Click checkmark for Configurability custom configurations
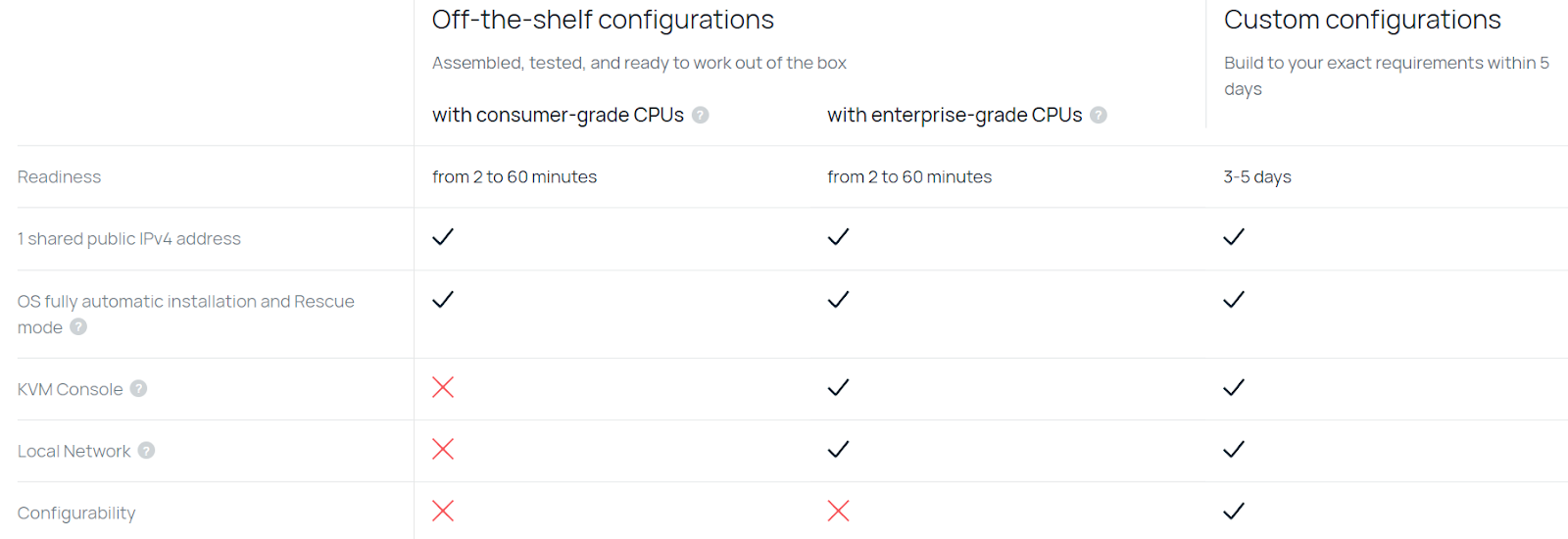1568x539 pixels. point(1234,511)
